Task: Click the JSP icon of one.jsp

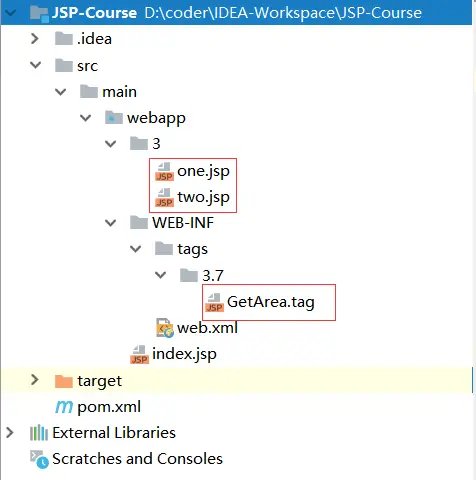Action: point(164,171)
